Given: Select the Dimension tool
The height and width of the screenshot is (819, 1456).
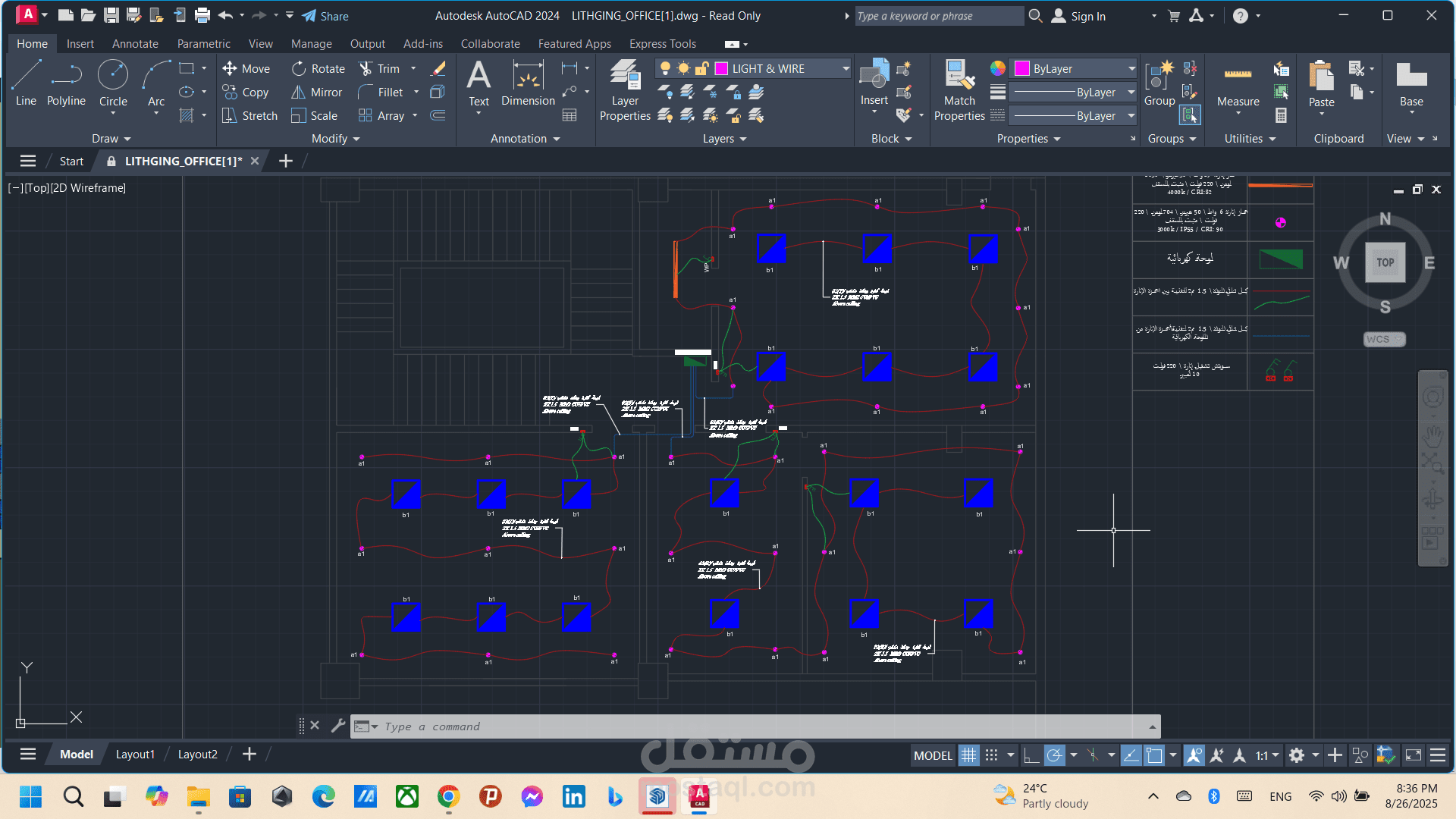Looking at the screenshot, I should pyautogui.click(x=528, y=83).
